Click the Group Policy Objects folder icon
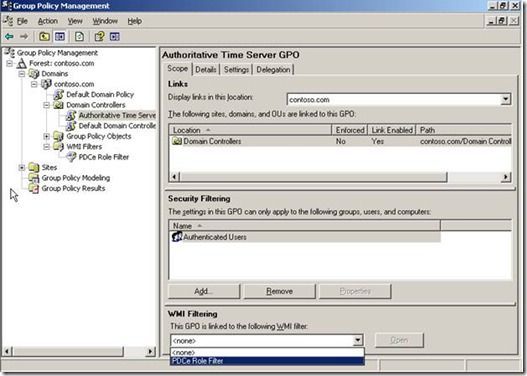527x376 pixels. (59, 136)
